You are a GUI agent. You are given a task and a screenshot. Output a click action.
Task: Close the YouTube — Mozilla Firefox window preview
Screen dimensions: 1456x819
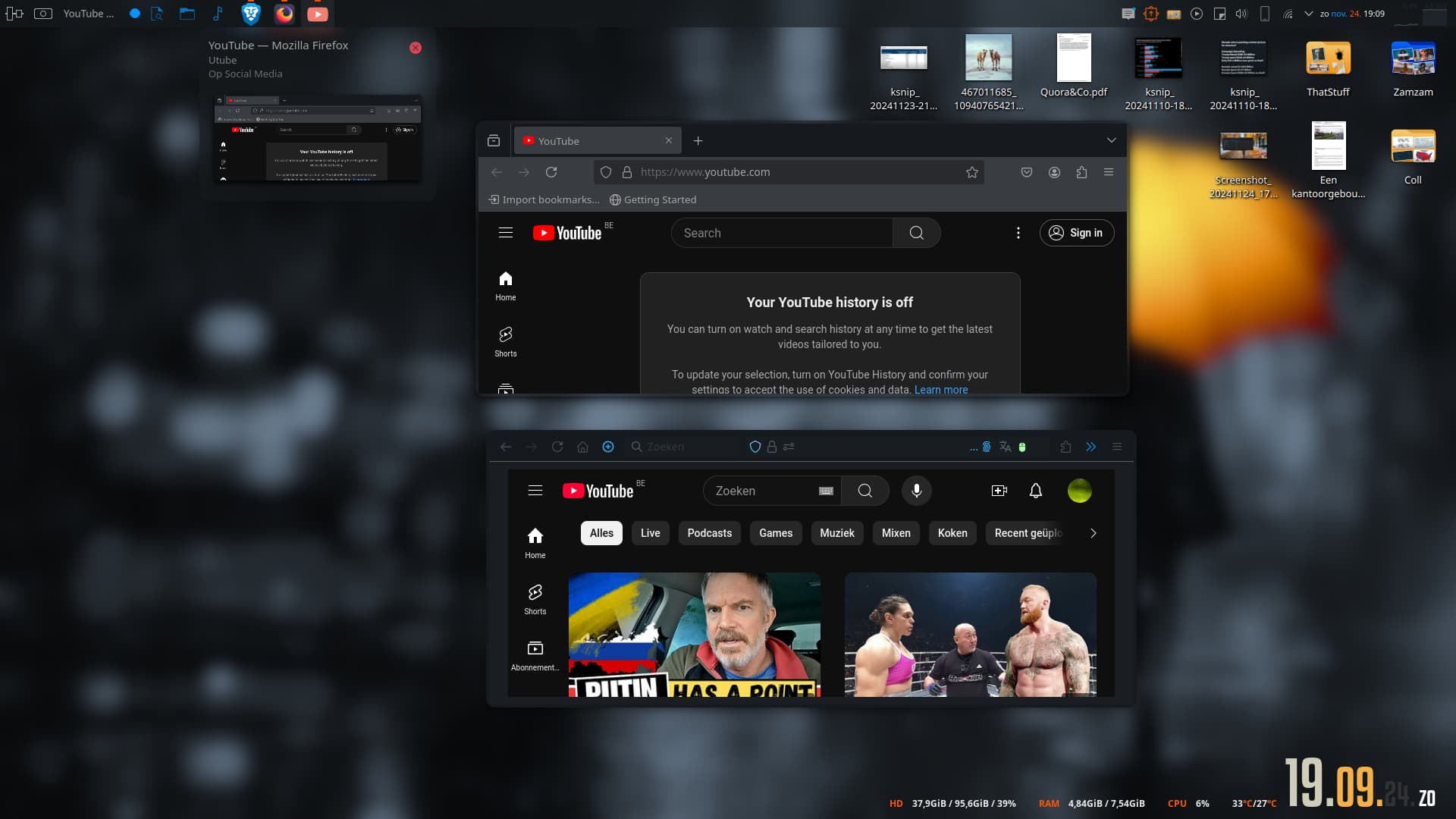coord(416,48)
